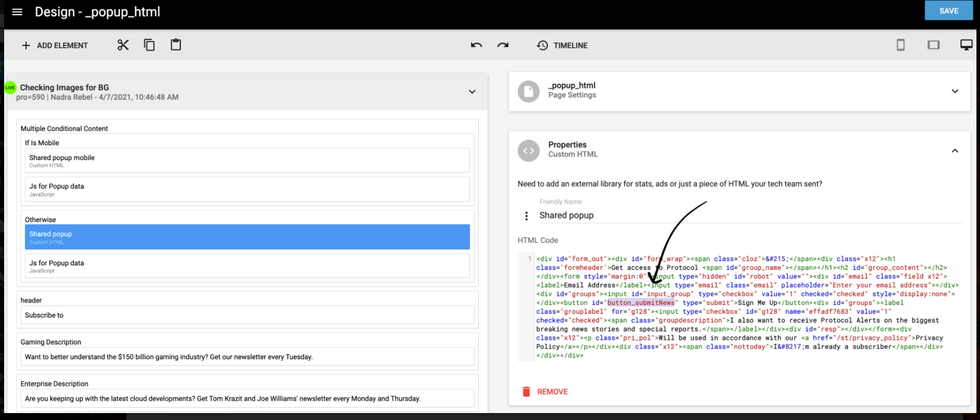
Task: Switch to tablet device preview
Action: tap(933, 45)
